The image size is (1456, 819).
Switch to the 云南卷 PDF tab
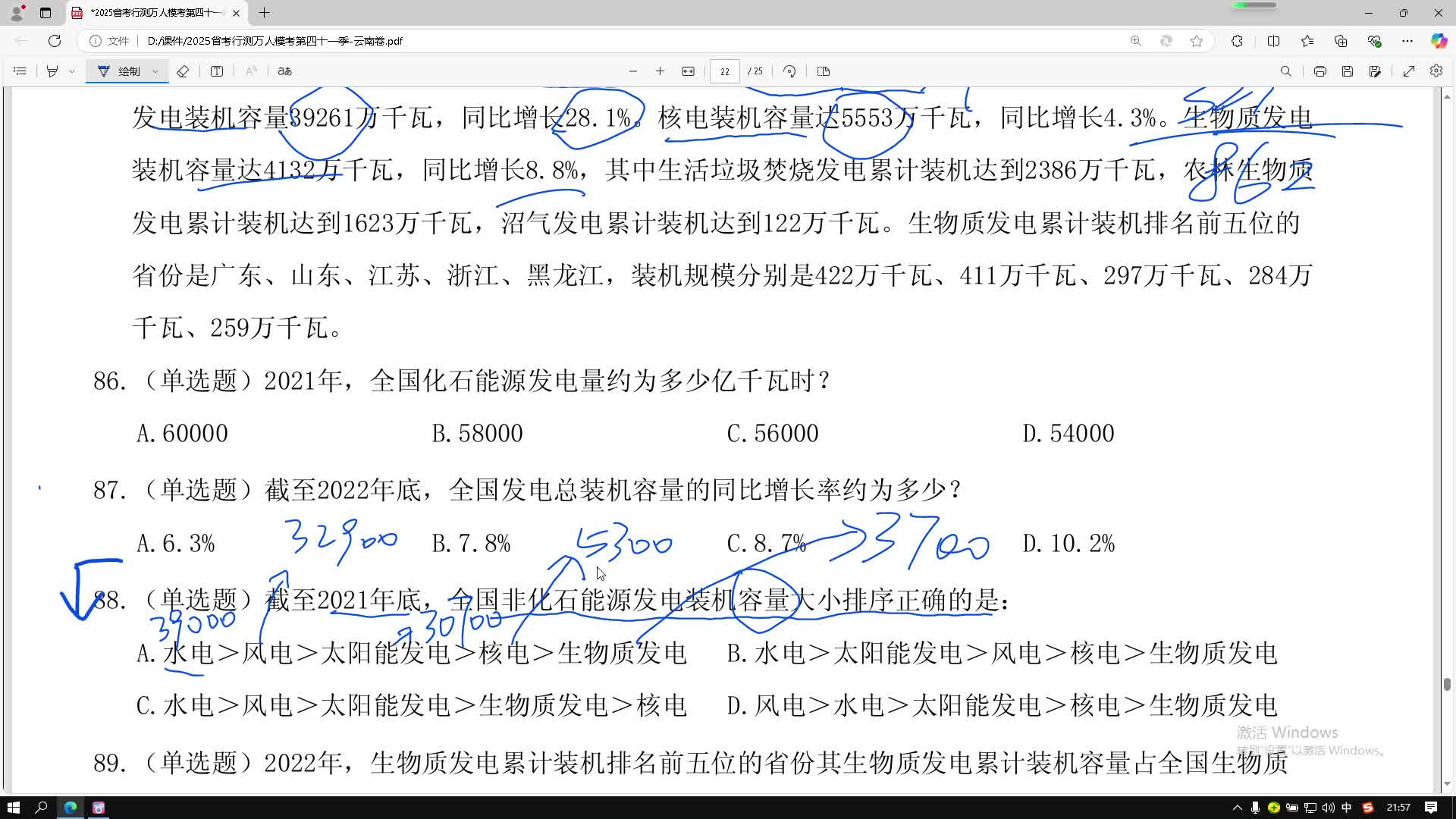point(152,13)
